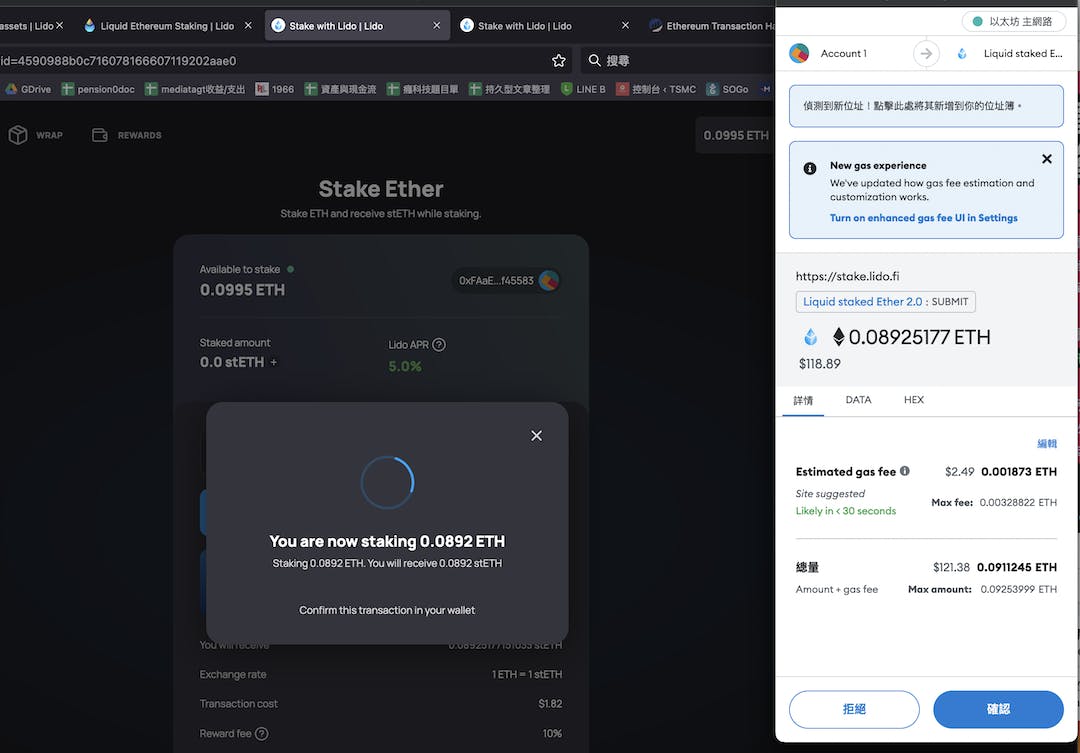Click the 0.0995 ETH balance button in header
Image resolution: width=1080 pixels, height=753 pixels.
coord(736,135)
